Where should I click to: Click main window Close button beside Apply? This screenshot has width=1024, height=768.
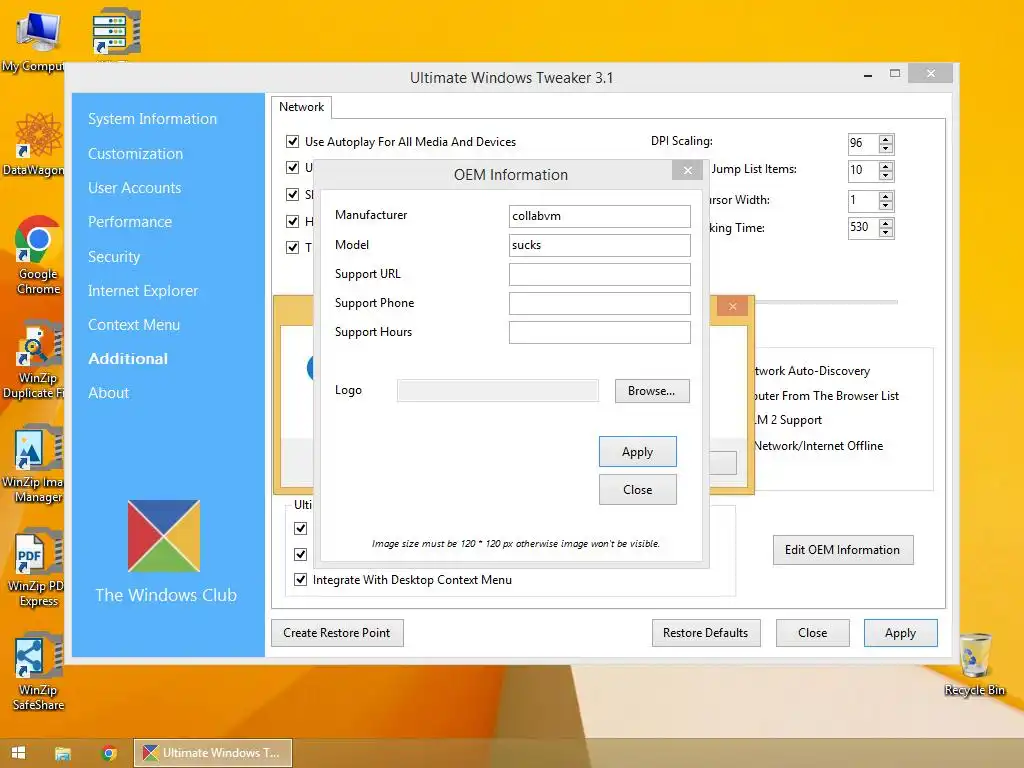click(x=812, y=633)
